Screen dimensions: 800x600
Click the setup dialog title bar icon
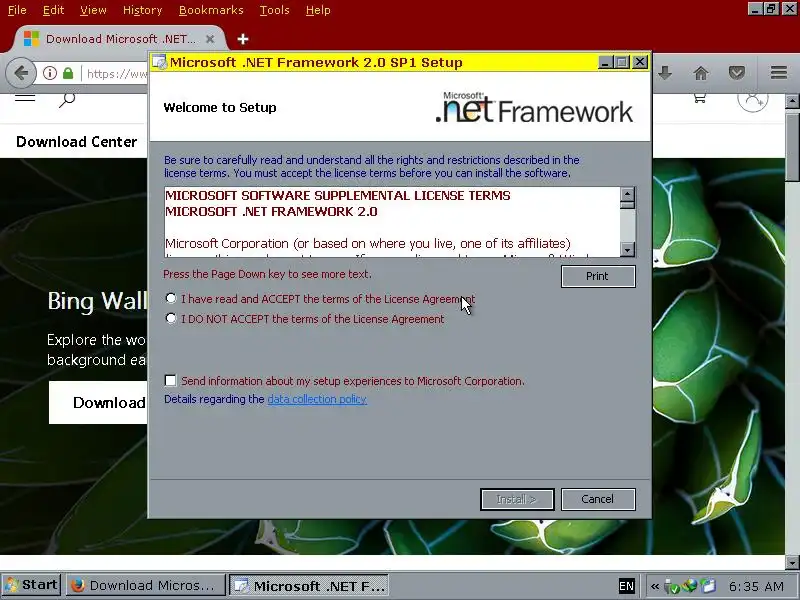[x=160, y=62]
